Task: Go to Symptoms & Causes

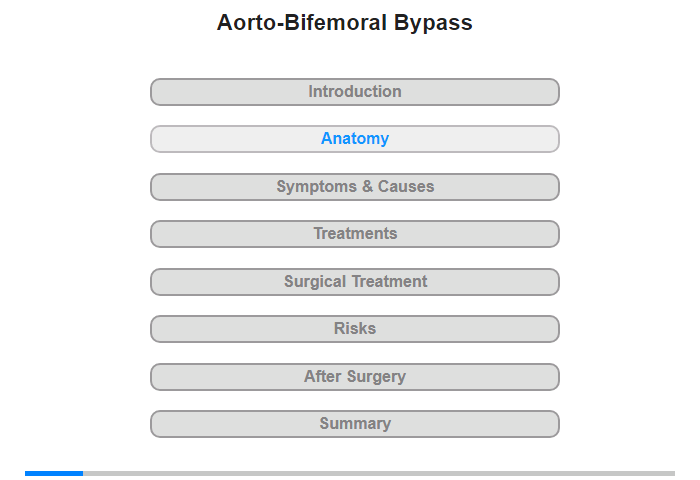Action: pos(354,187)
